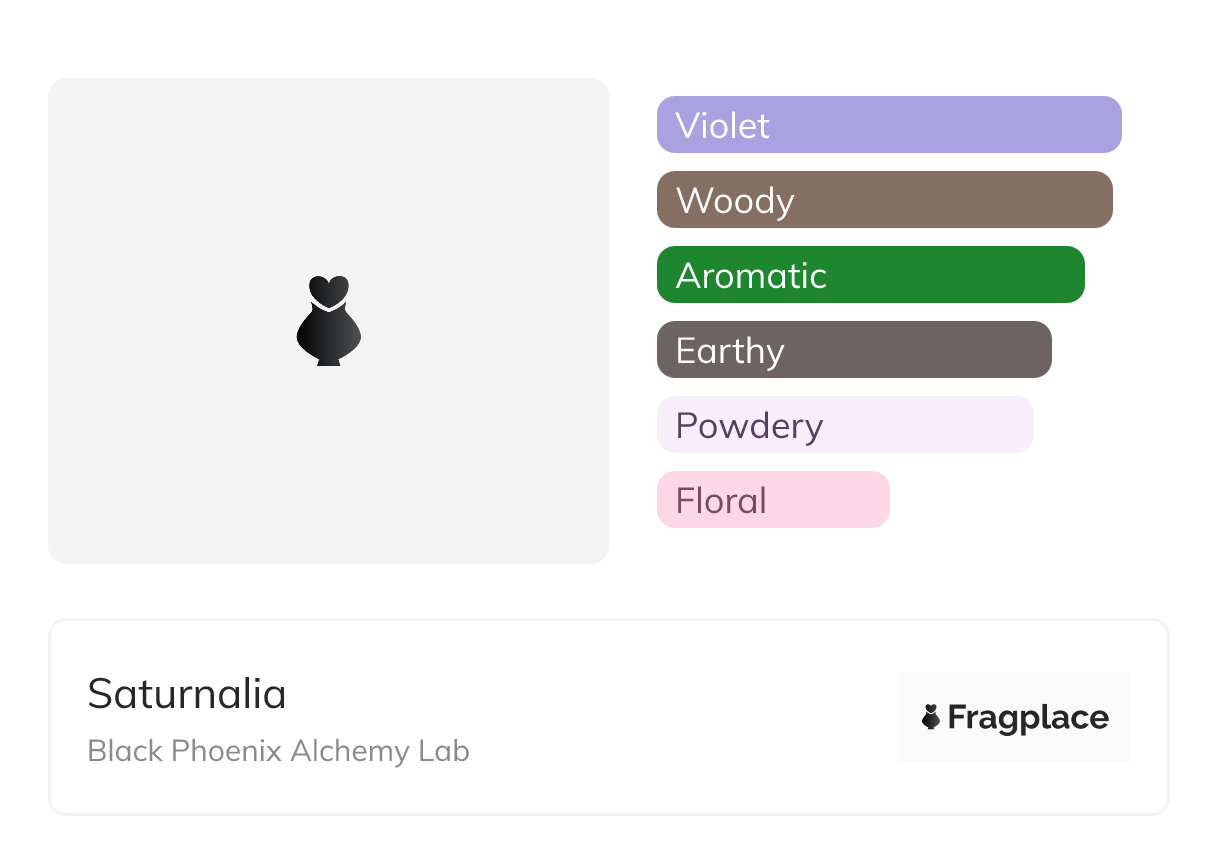Click the "Powdery" text label

click(x=749, y=426)
